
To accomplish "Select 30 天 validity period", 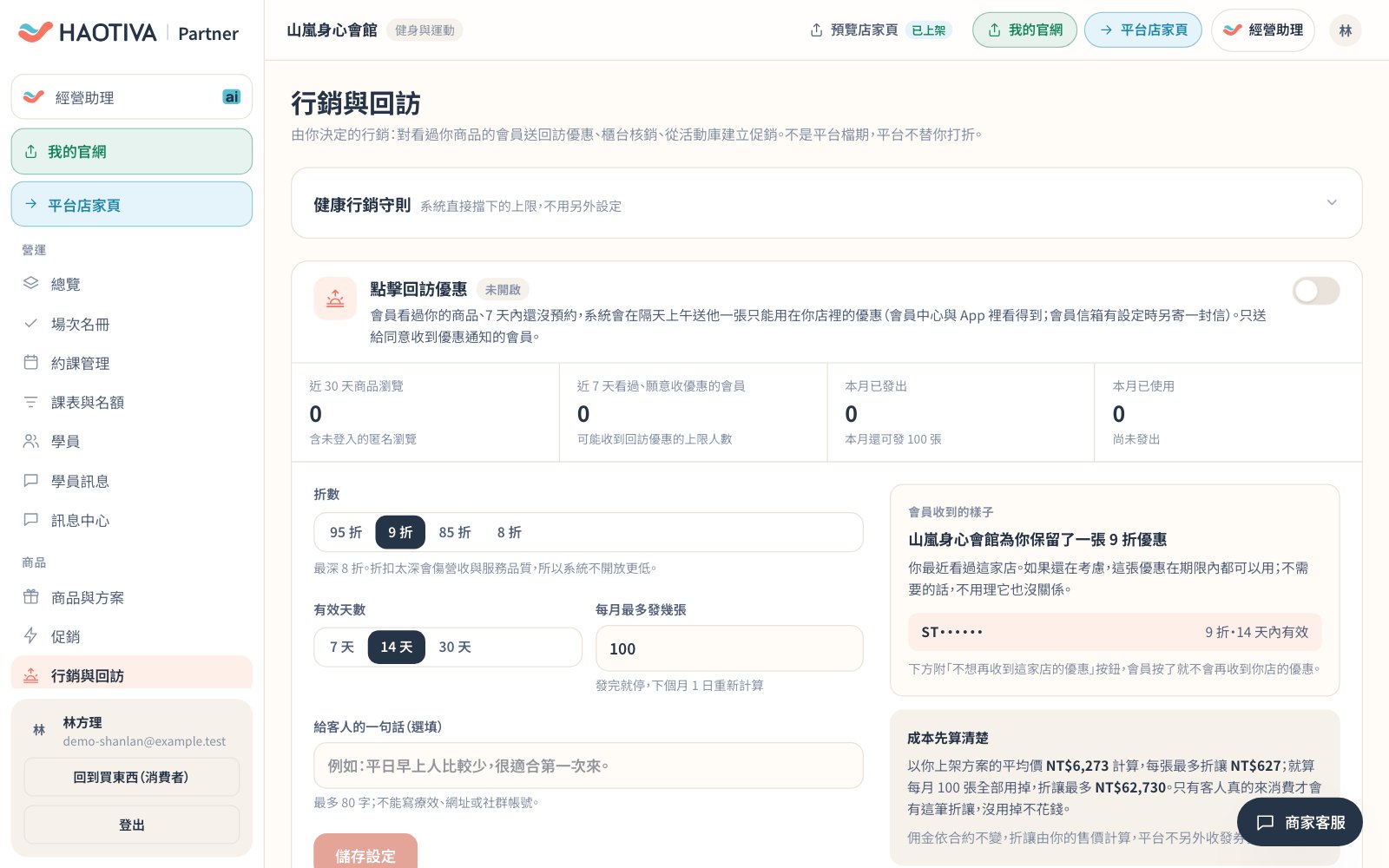I will [455, 647].
